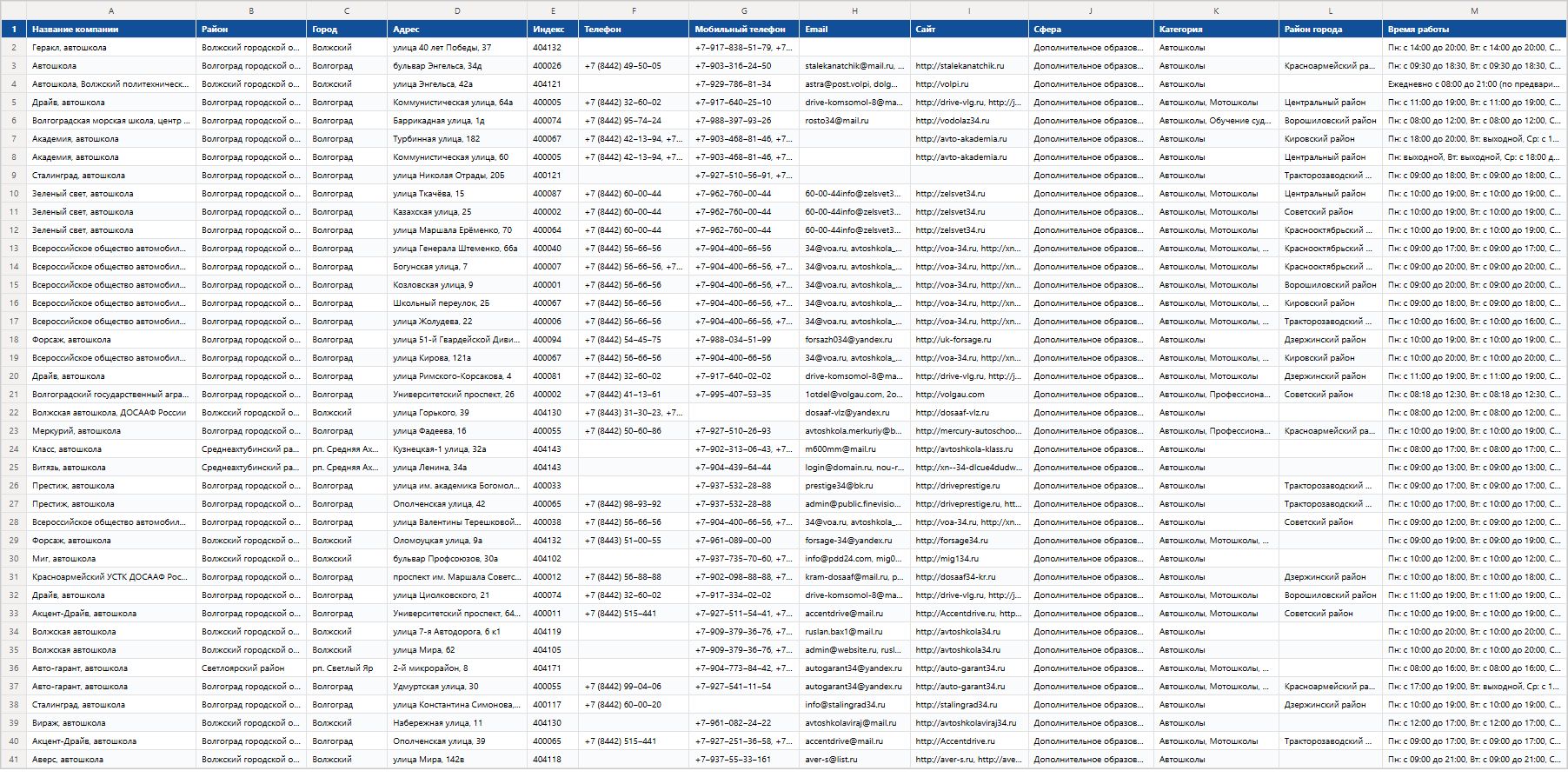Select the 'info@stalingrad34.ru' cell
The height and width of the screenshot is (784, 1568).
(854, 705)
